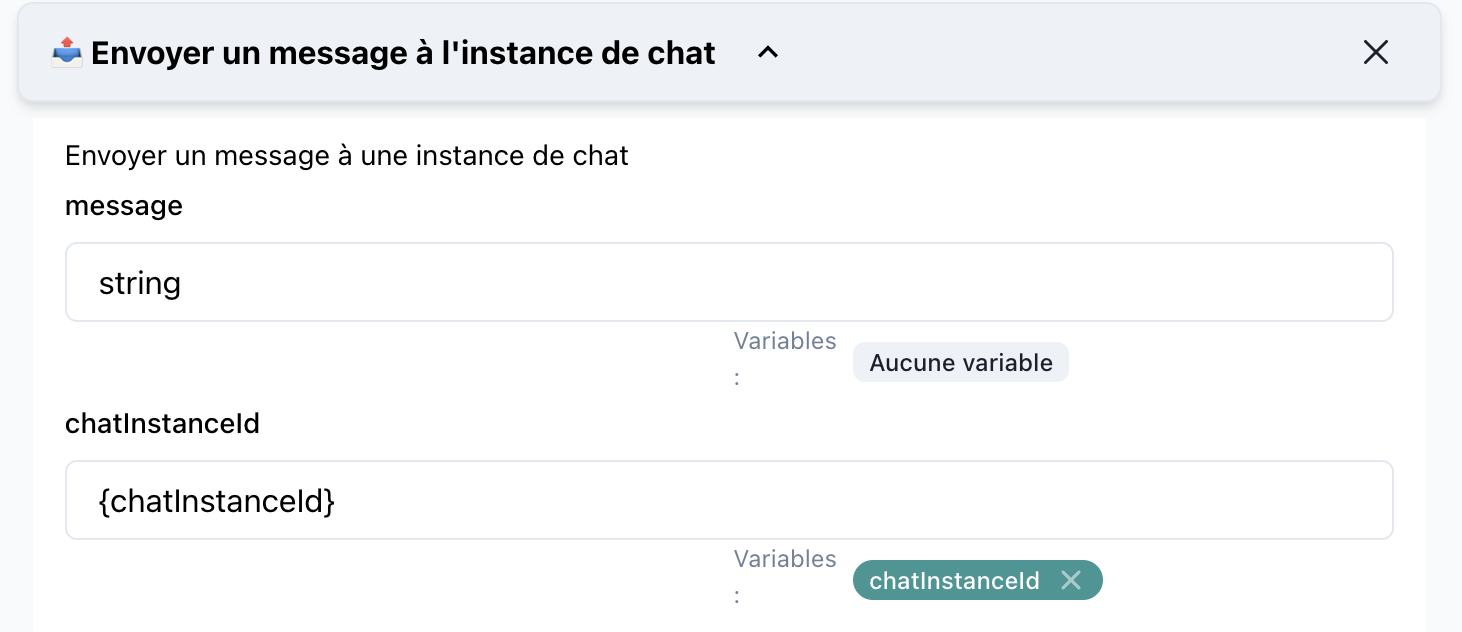Click the chatInstanceId field label
This screenshot has height=632, width=1462.
(x=162, y=424)
